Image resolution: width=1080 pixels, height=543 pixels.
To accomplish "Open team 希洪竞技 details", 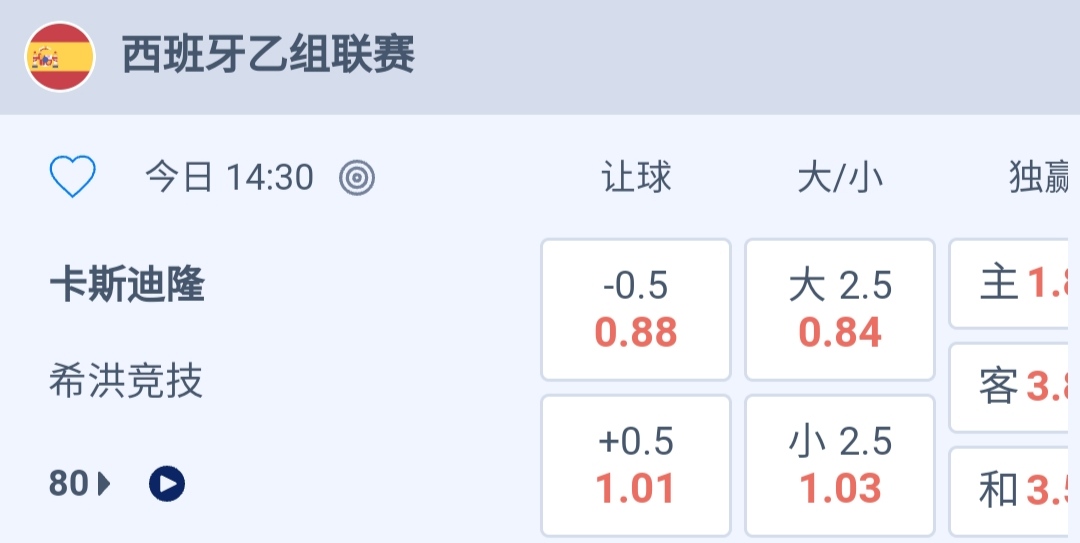I will (x=126, y=381).
